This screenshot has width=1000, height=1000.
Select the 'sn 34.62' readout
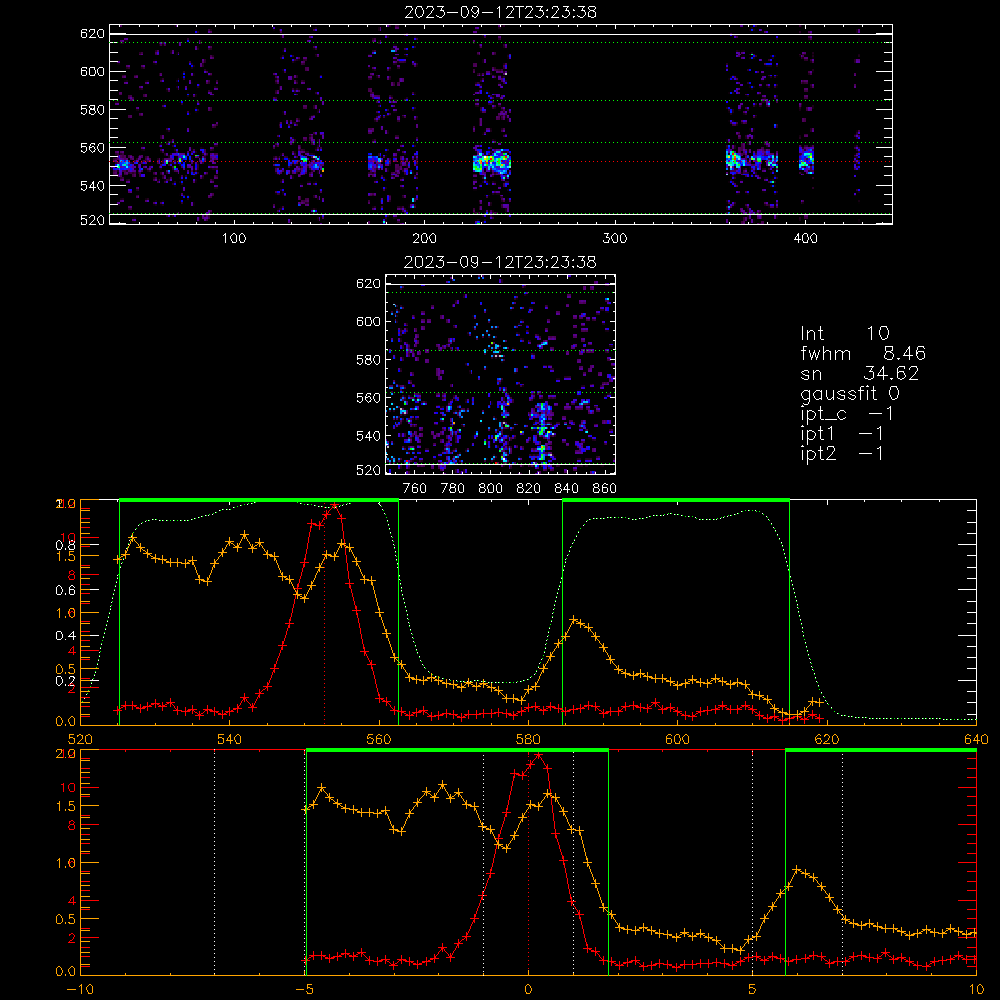[x=860, y=373]
